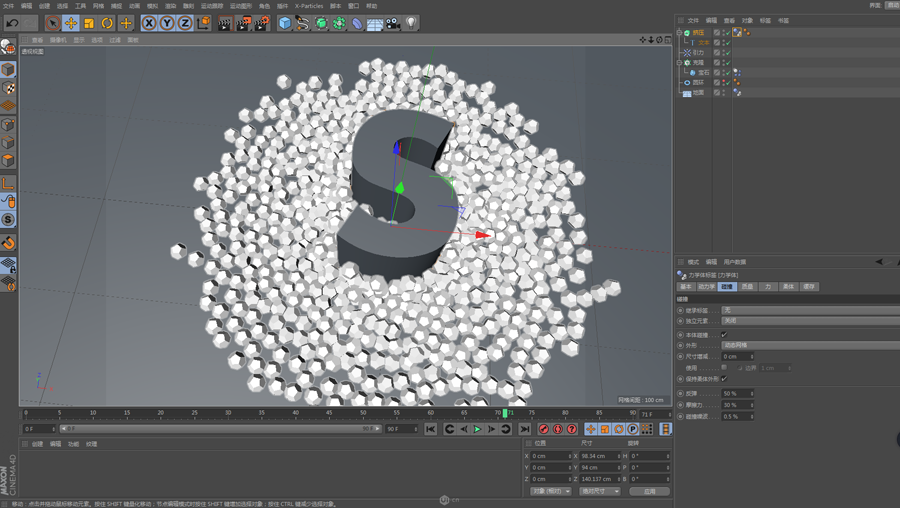Open the 模式 menu in attributes panel
The image size is (900, 508).
point(693,262)
